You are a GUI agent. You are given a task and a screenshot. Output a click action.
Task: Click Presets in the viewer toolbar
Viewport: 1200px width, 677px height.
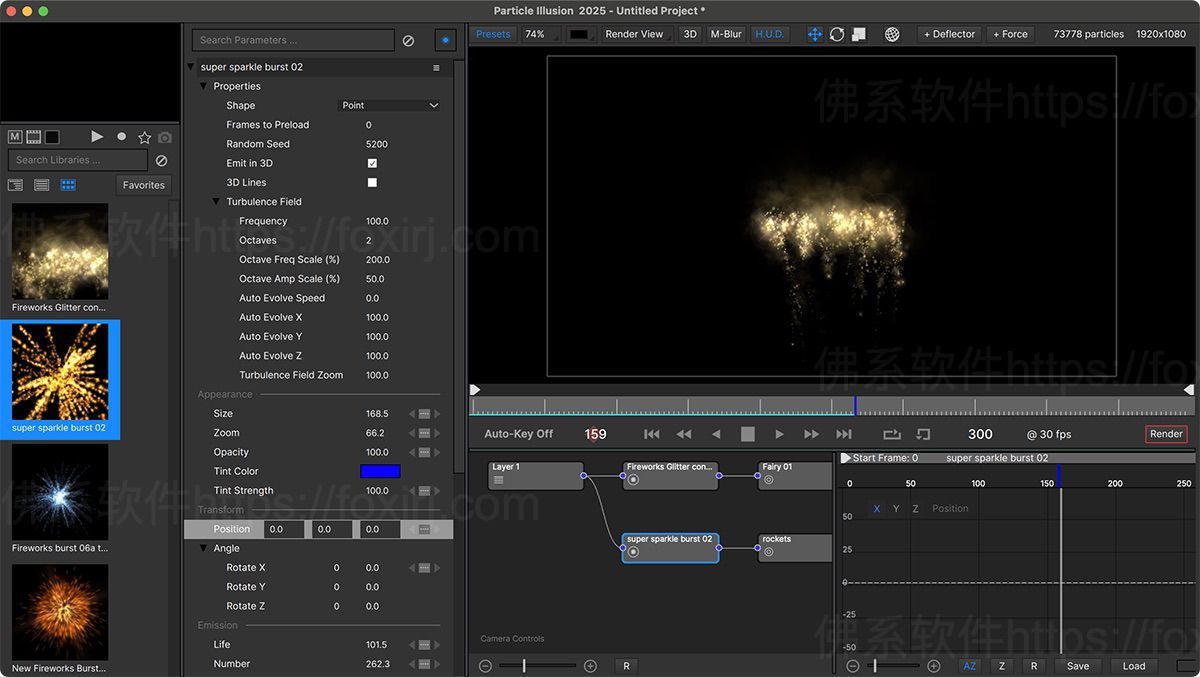493,33
